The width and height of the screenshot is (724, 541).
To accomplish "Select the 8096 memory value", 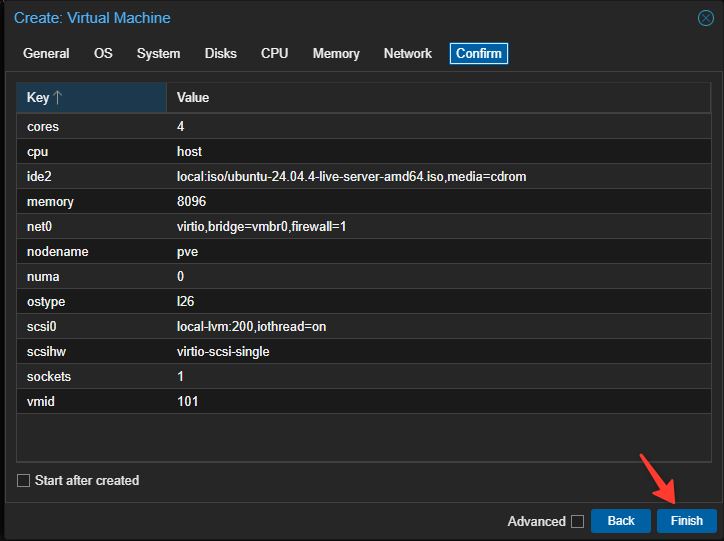I will tap(191, 201).
